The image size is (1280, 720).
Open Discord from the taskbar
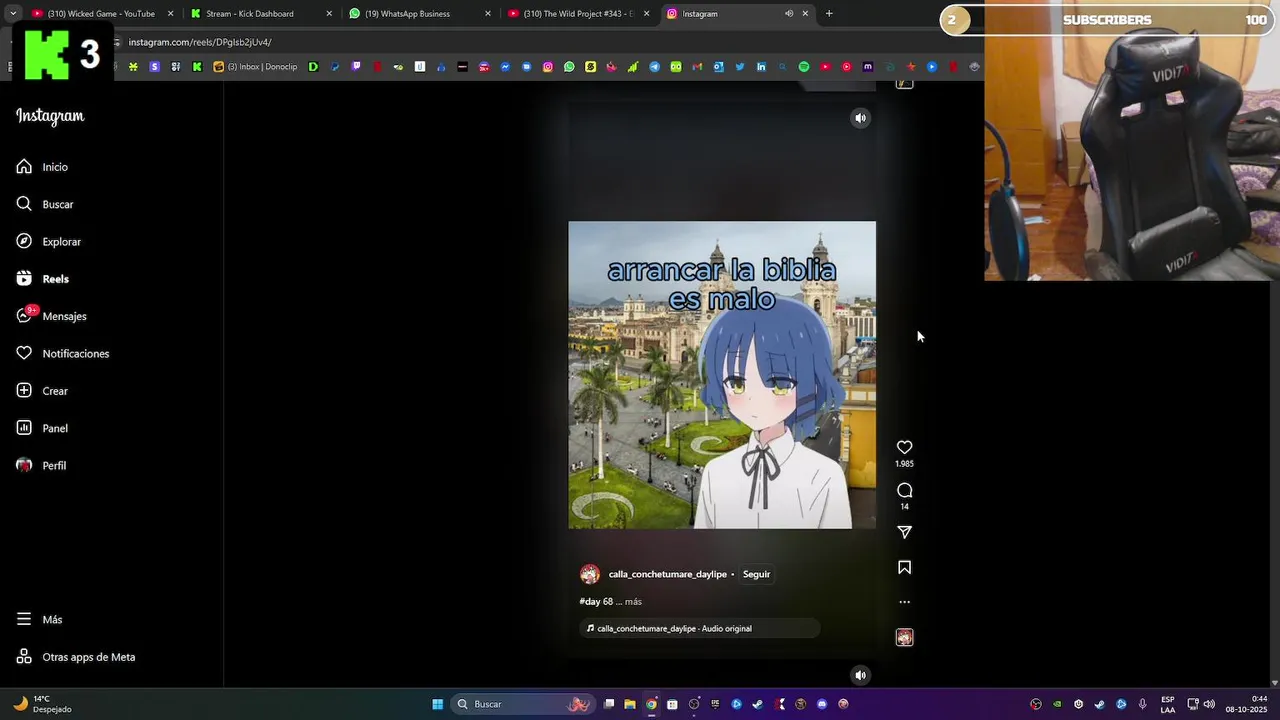point(821,704)
